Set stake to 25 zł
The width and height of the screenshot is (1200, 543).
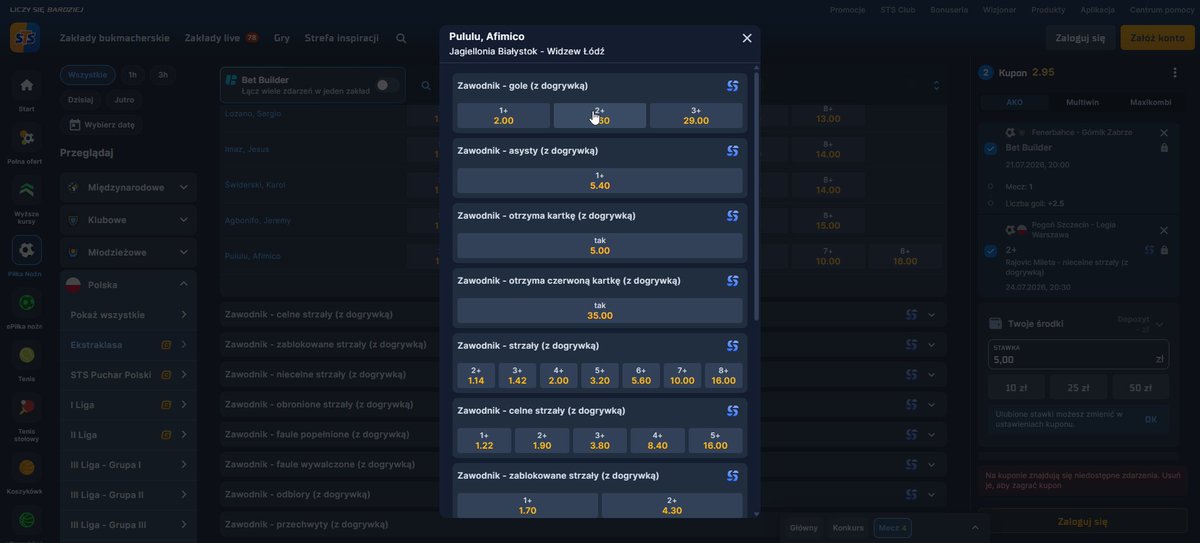1079,387
